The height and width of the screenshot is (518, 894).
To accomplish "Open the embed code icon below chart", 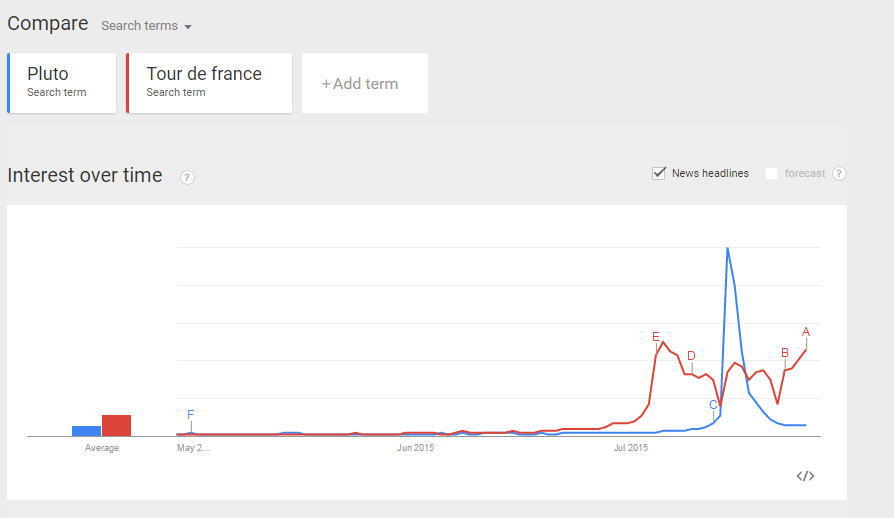I will click(805, 476).
